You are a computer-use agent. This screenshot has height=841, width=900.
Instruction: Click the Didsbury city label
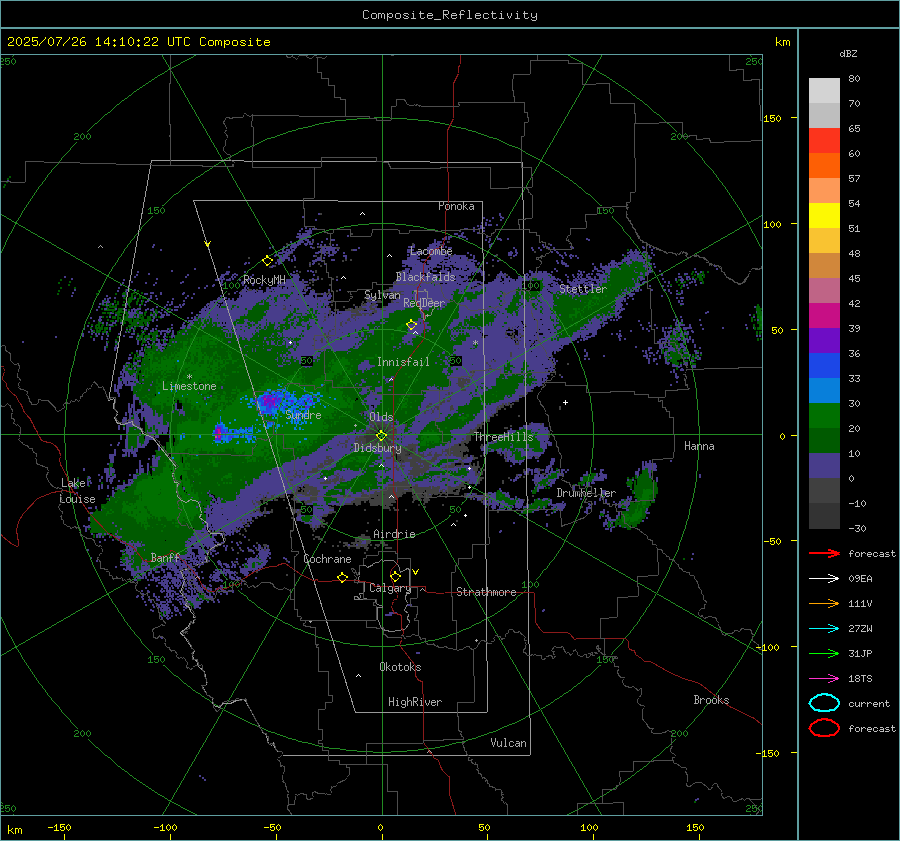tap(377, 448)
